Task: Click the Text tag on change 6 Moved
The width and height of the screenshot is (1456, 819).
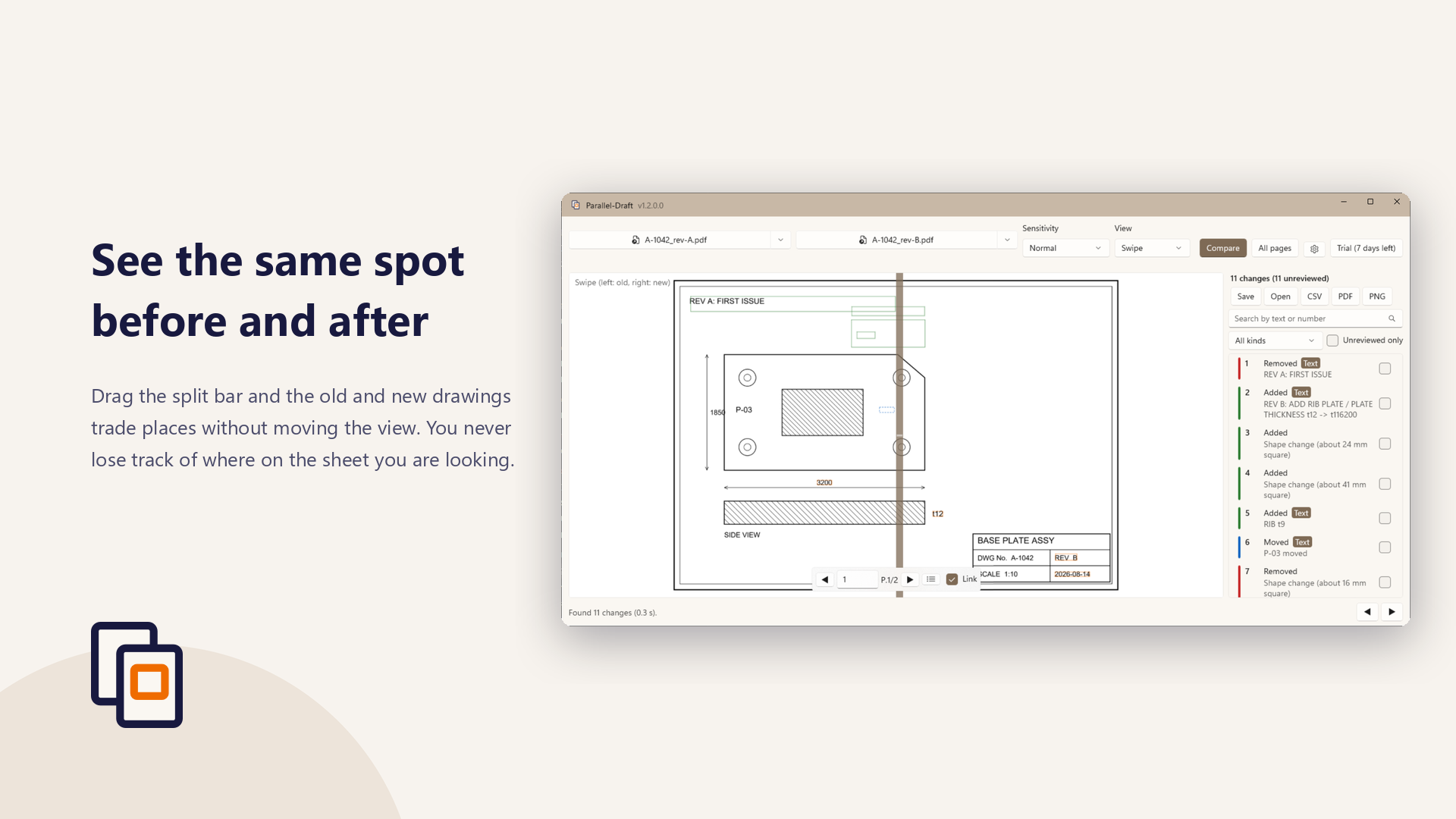Action: coord(1302,542)
